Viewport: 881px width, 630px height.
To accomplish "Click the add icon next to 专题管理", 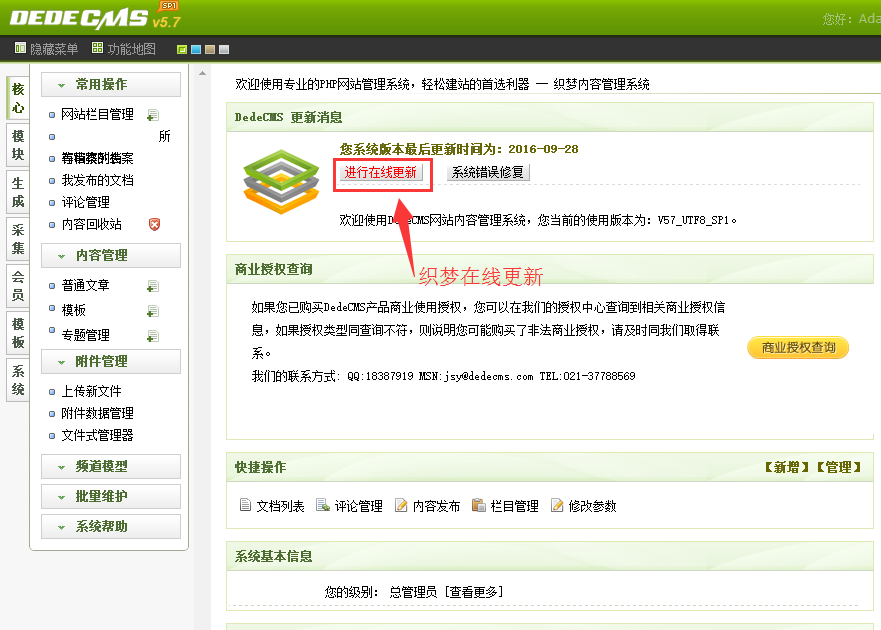I will tap(153, 336).
